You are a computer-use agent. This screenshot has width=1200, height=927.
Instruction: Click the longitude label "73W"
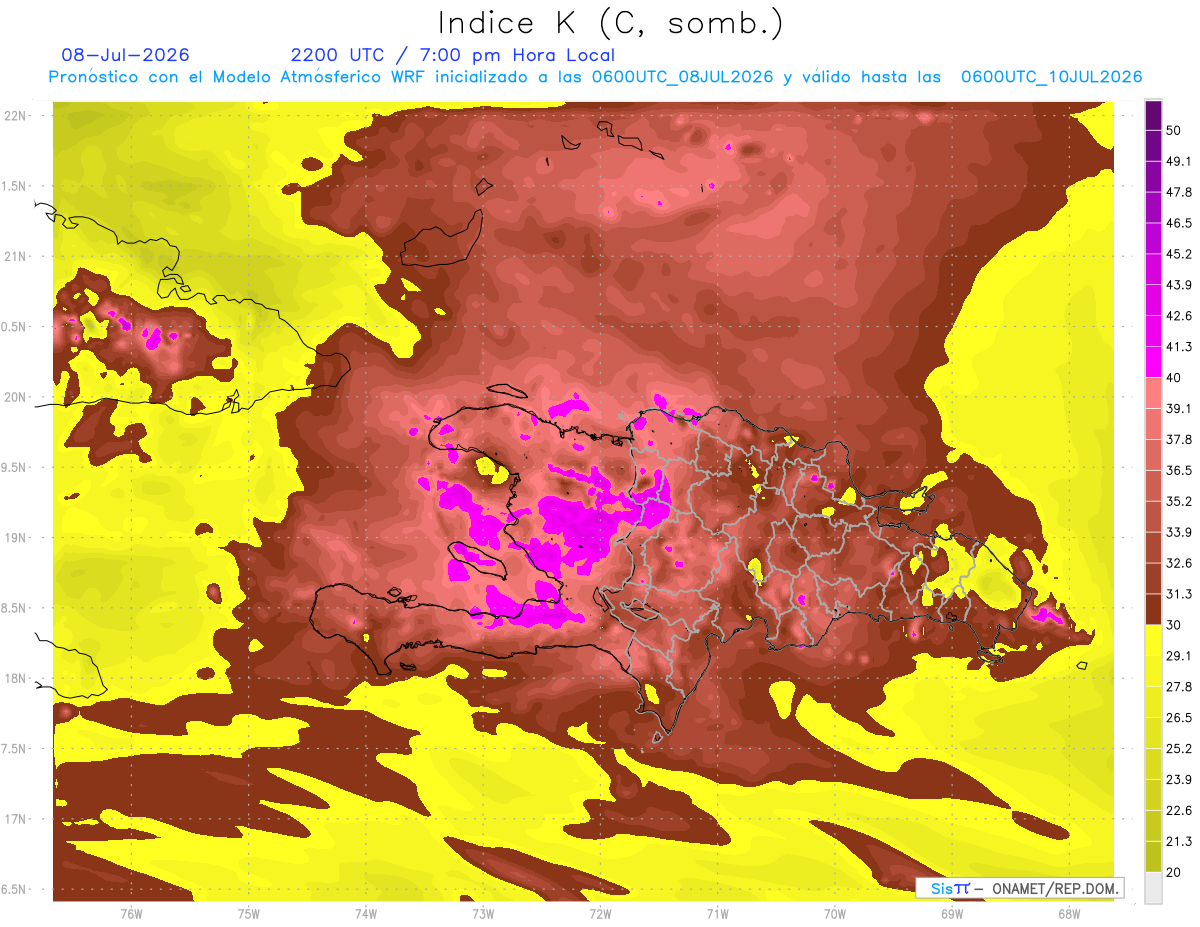(x=483, y=913)
